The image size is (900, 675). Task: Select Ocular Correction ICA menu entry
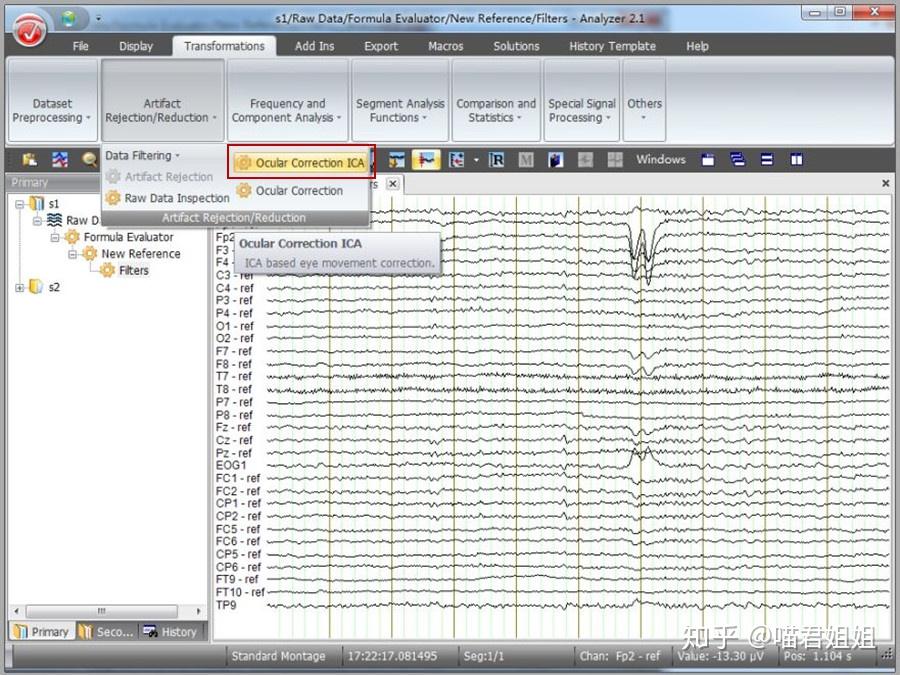tap(301, 163)
